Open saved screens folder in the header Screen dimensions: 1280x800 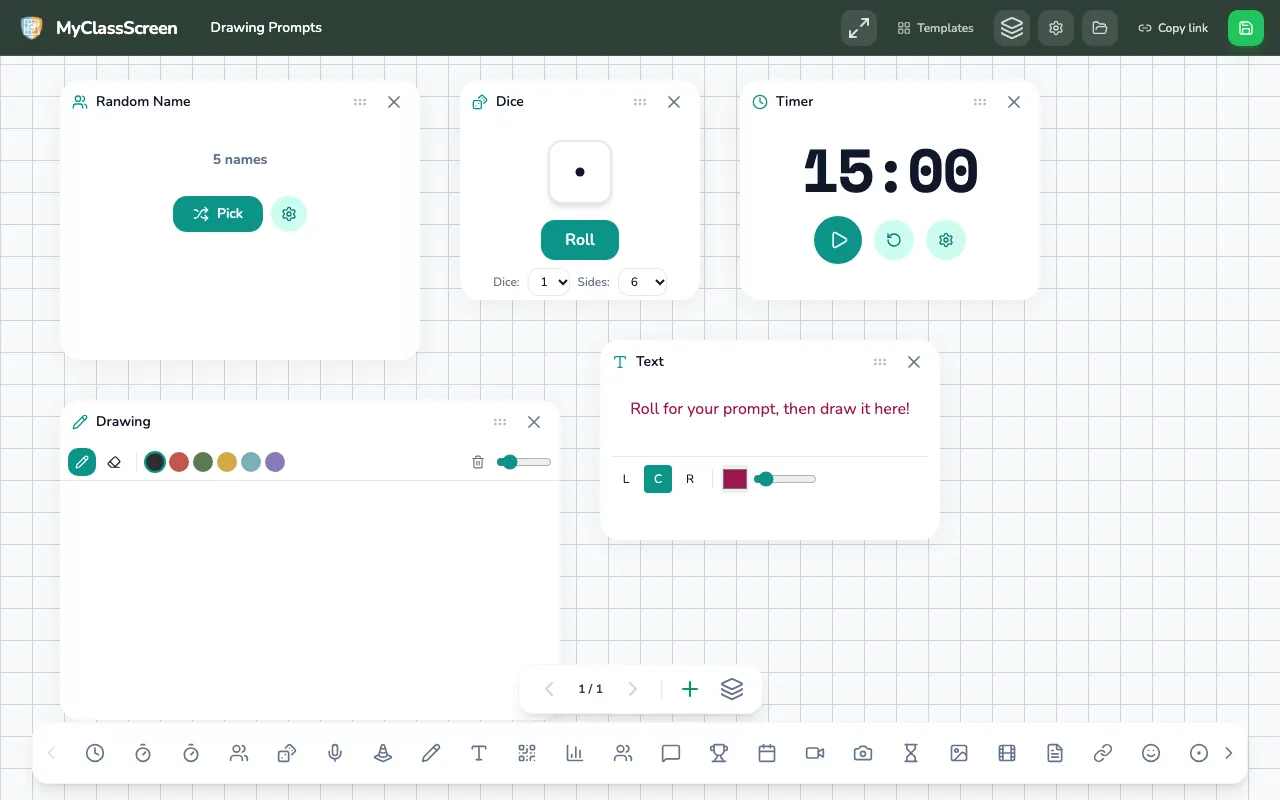click(1100, 28)
